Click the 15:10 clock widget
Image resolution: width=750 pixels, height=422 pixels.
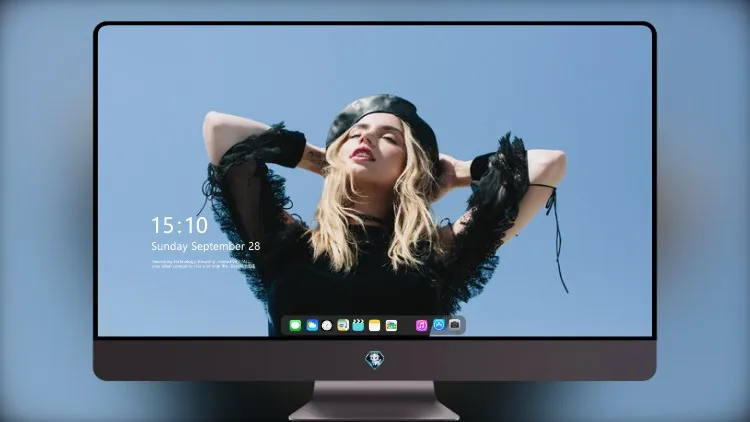[179, 225]
